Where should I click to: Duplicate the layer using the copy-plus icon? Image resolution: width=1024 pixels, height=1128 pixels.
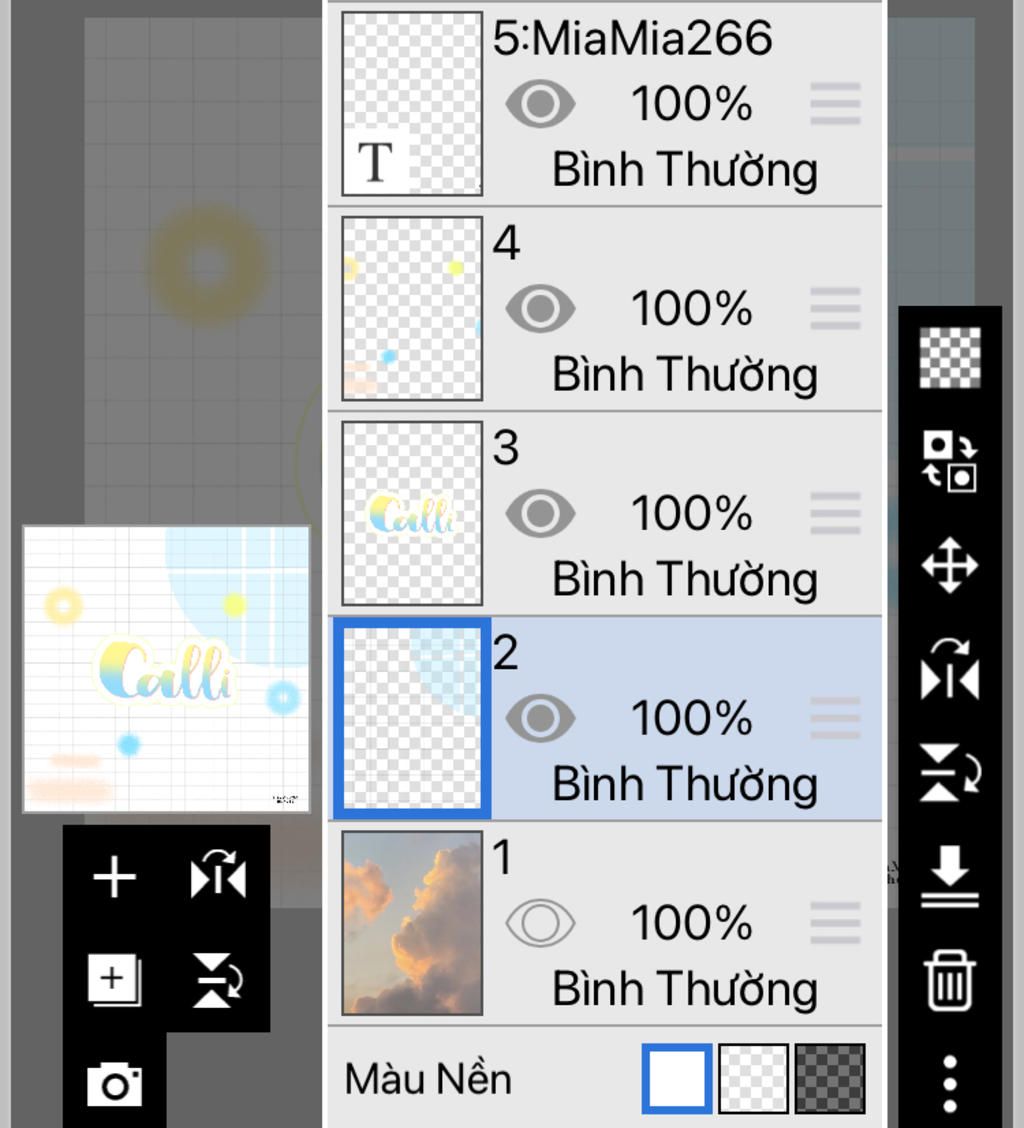pyautogui.click(x=114, y=980)
